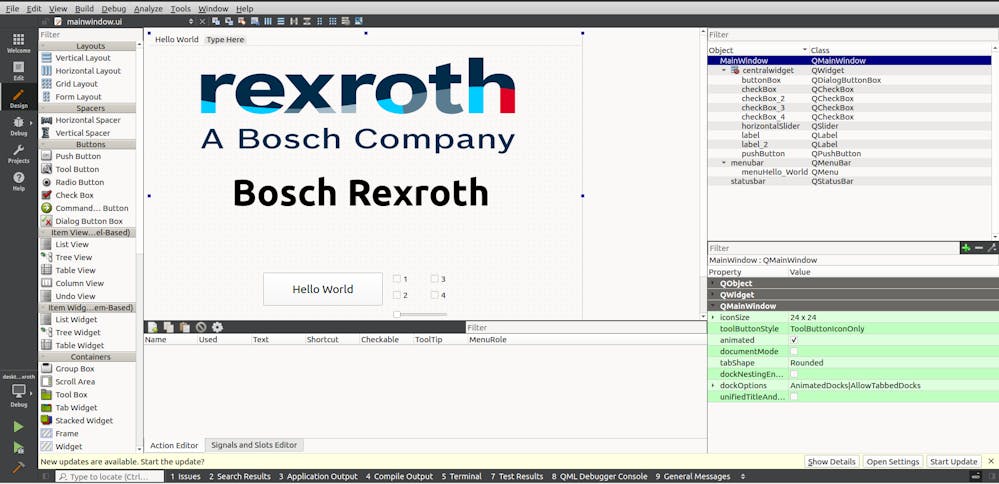Click Start Update button

(953, 461)
